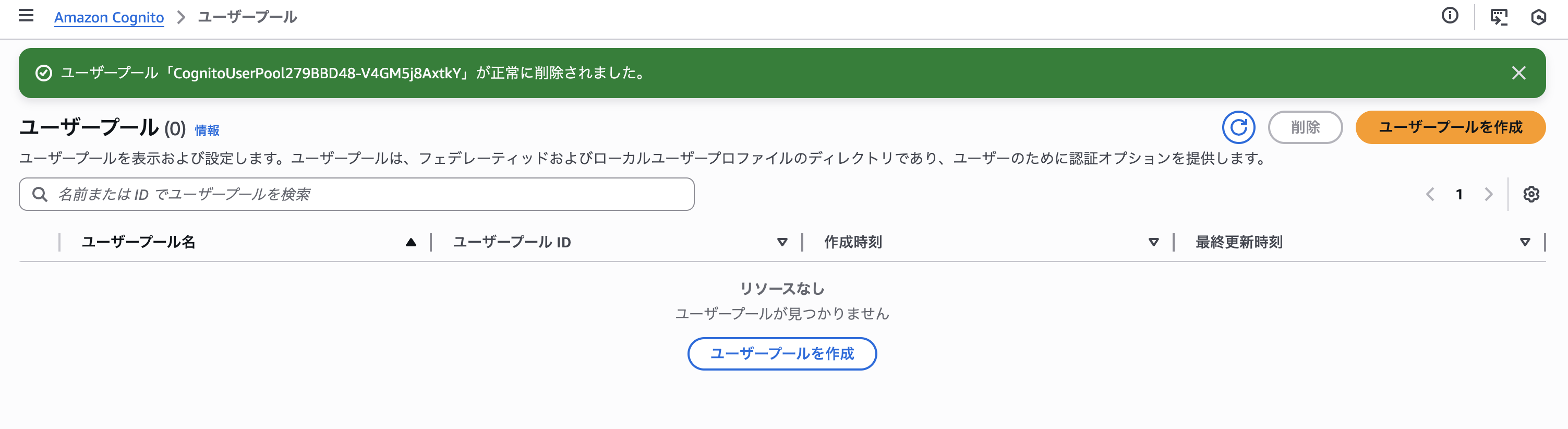Sort by 最終更新時刻 column
Screen dimensions: 1568x429
tap(1524, 243)
